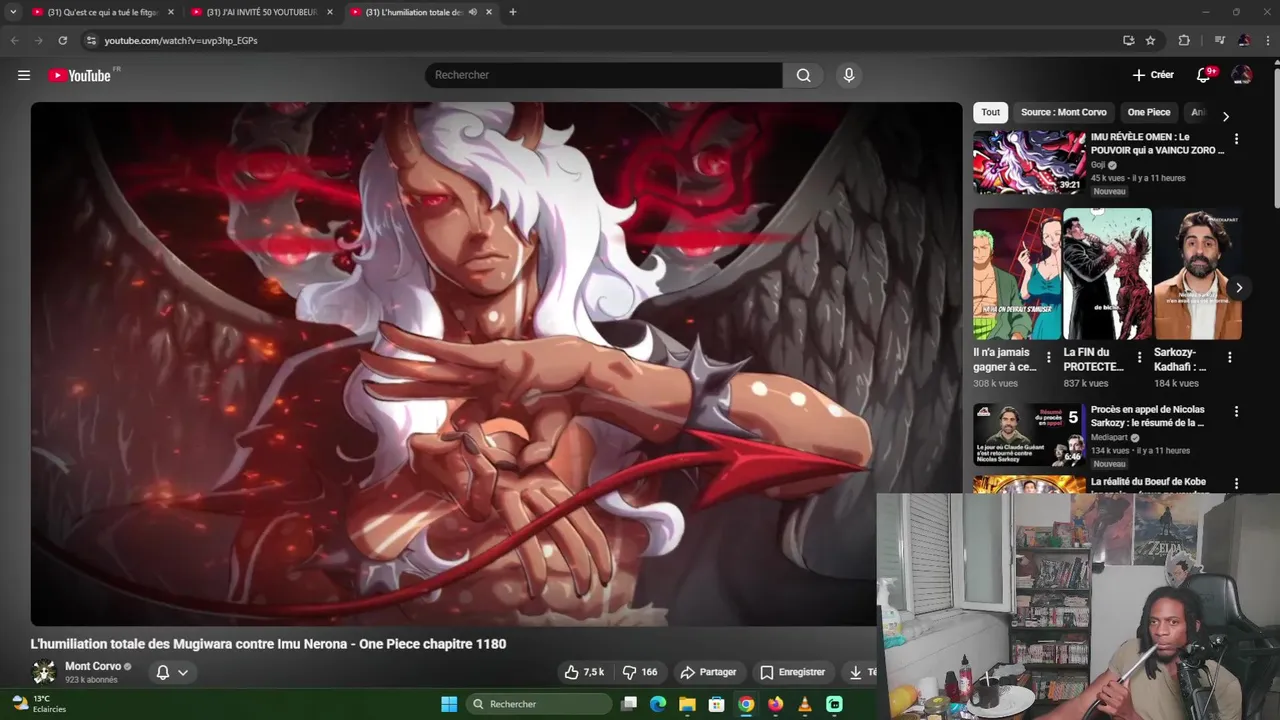Mute audio icon on L'humiliation tab
This screenshot has width=1280, height=720.
point(472,12)
